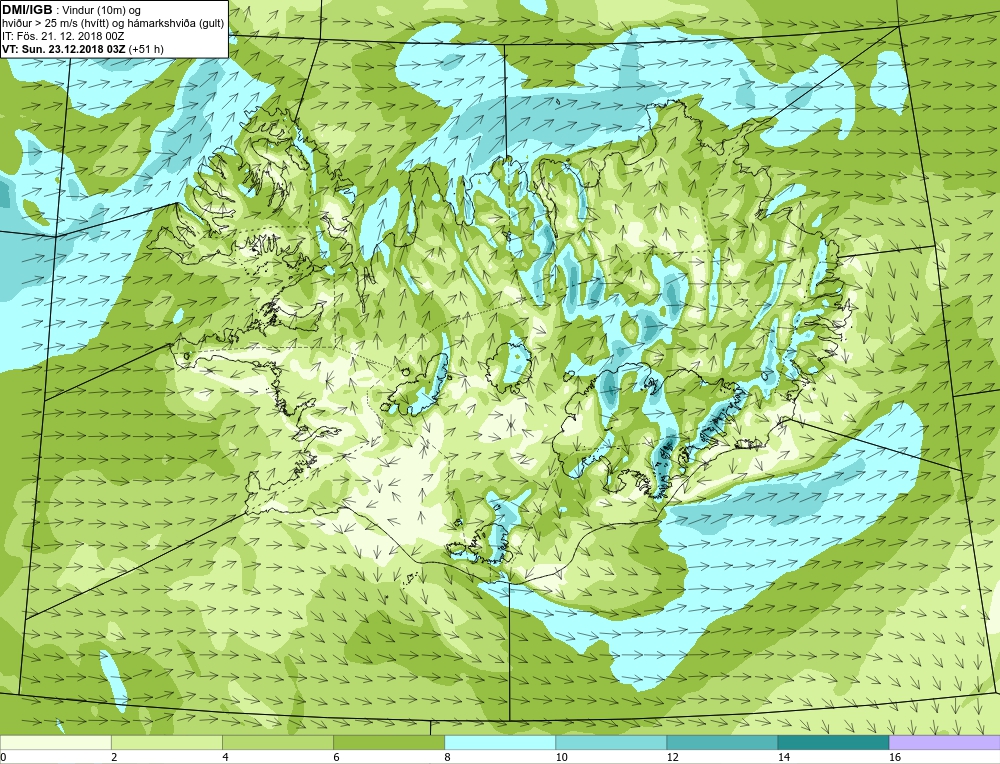Click the purple swatch above 16 m/s
The width and height of the screenshot is (1000, 764).
coord(944,742)
